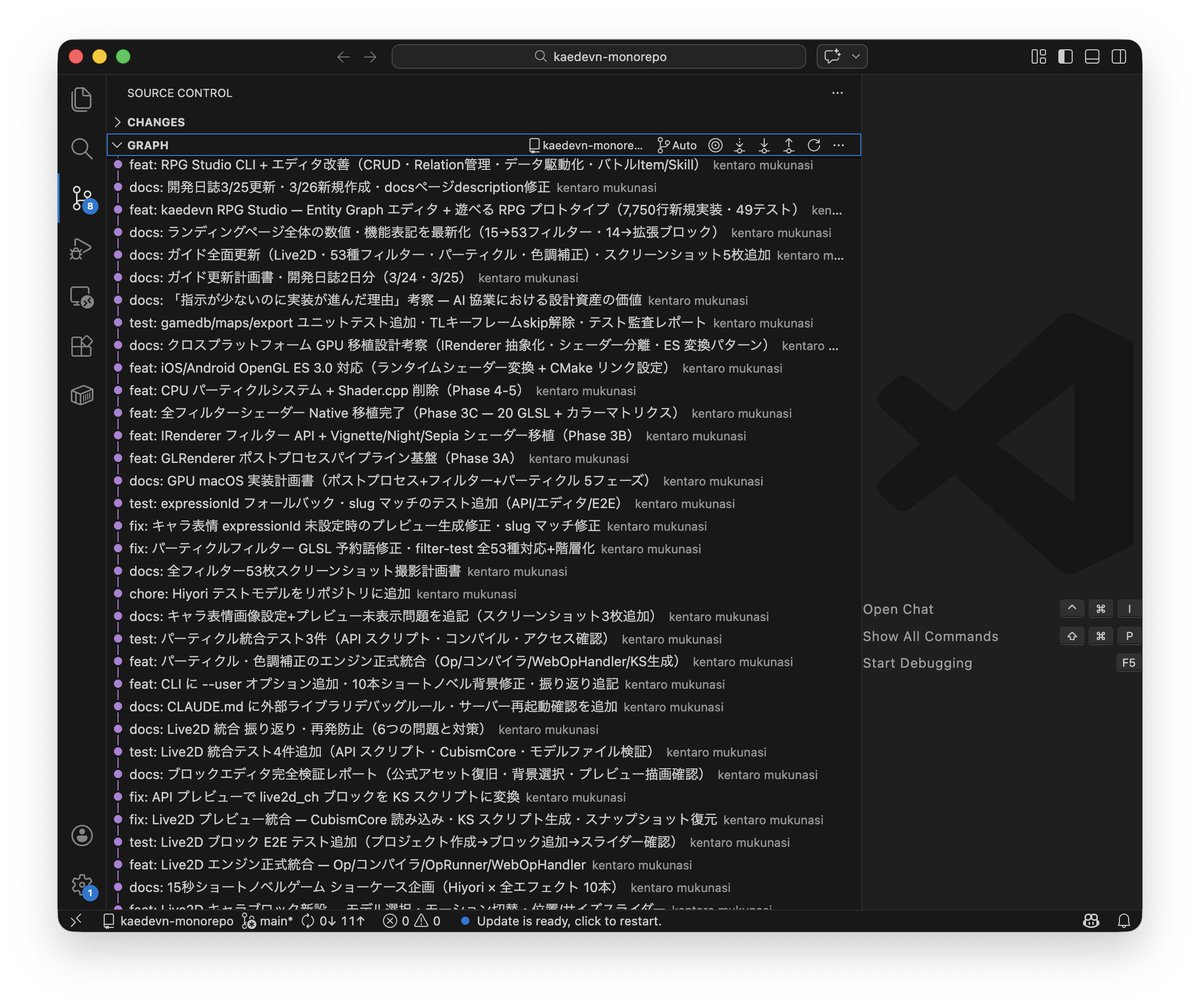This screenshot has height=1008, width=1200.
Task: Select commit test: gamedb/maps/export ユニットテスト追加
Action: coord(484,323)
